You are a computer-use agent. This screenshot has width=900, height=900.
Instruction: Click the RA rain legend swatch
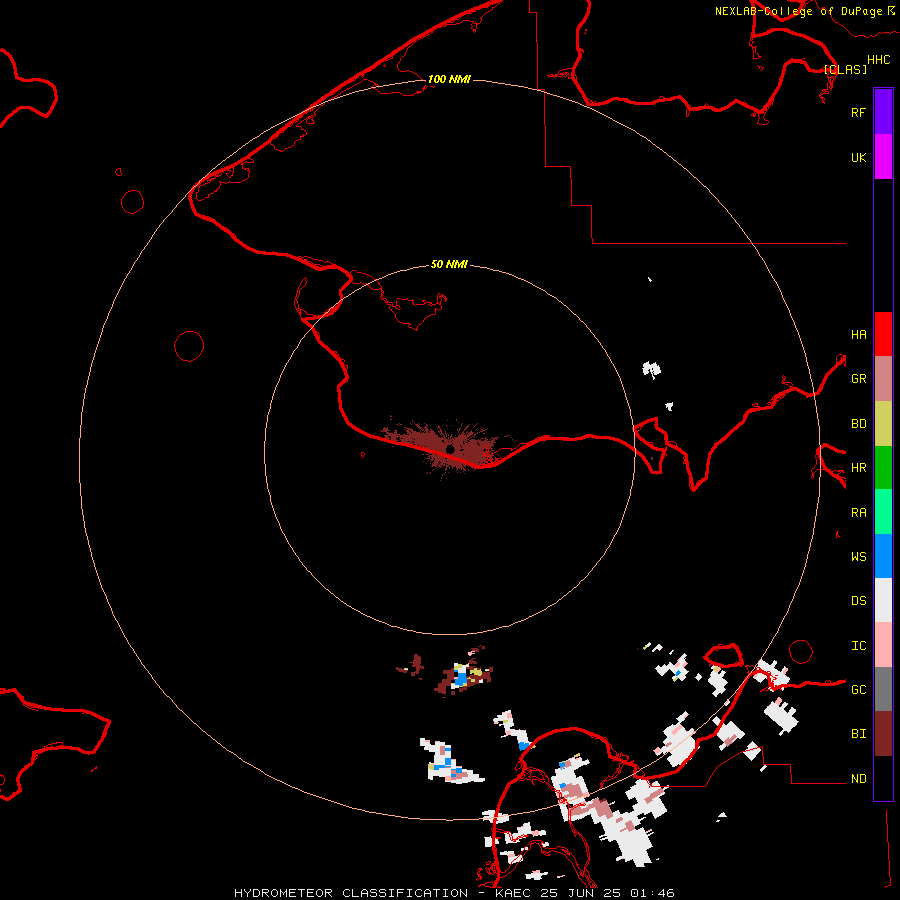[x=883, y=512]
